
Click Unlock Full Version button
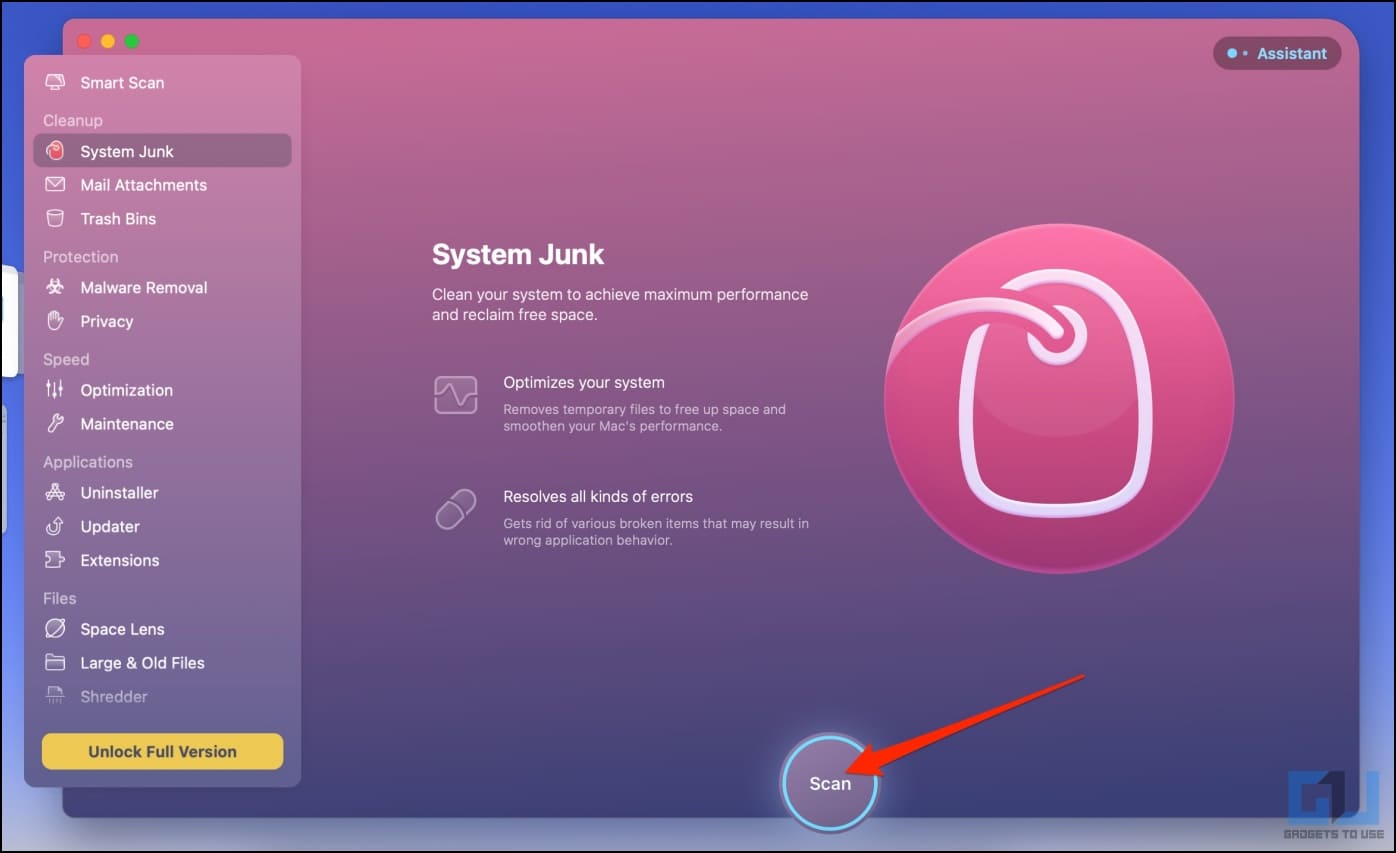(x=162, y=752)
